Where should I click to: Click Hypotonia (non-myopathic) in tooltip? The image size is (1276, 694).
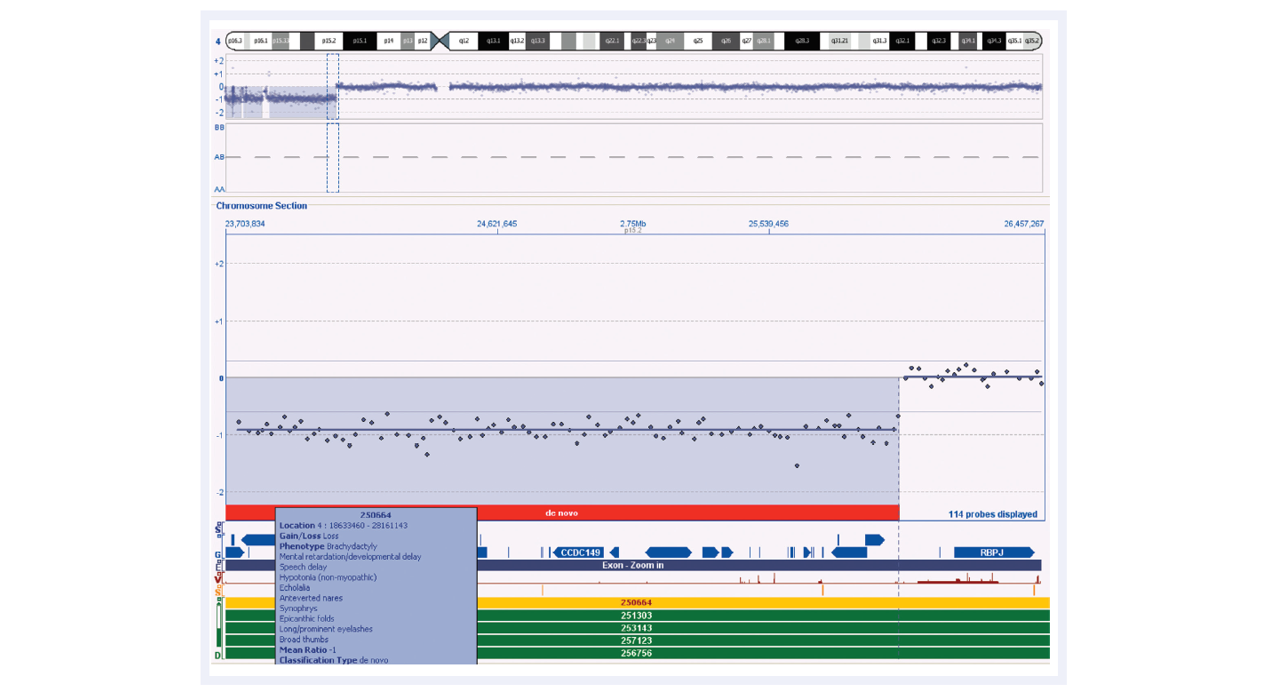[x=328, y=577]
